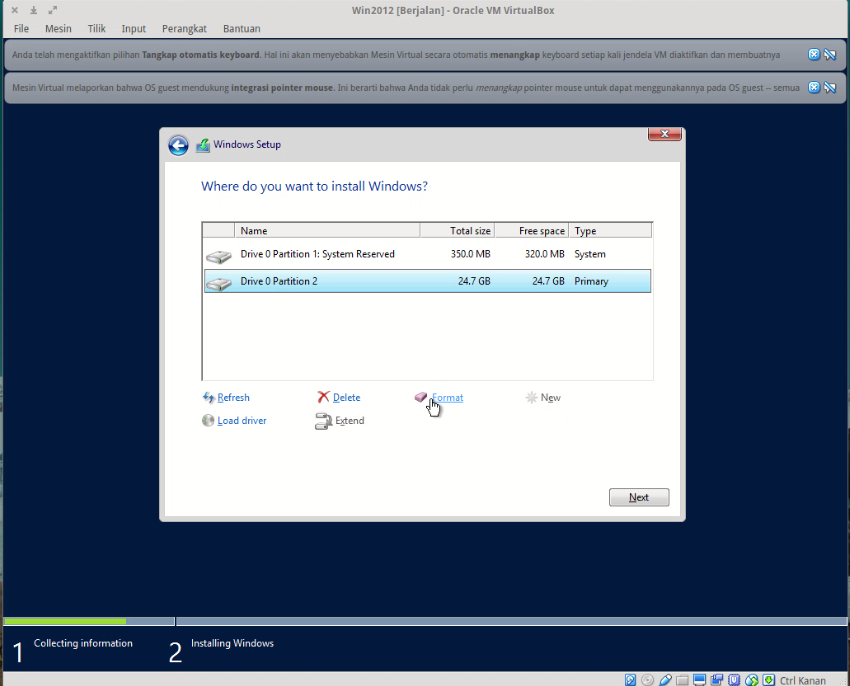
Task: Click the Next button
Action: coord(638,497)
